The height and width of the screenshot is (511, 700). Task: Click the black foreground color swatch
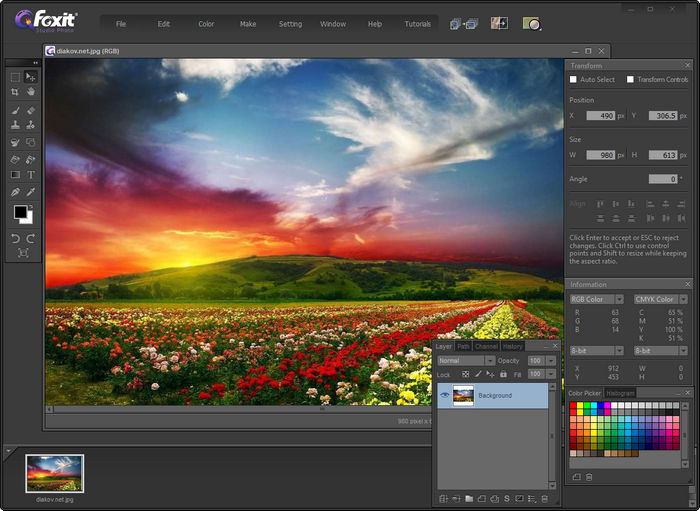click(19, 212)
